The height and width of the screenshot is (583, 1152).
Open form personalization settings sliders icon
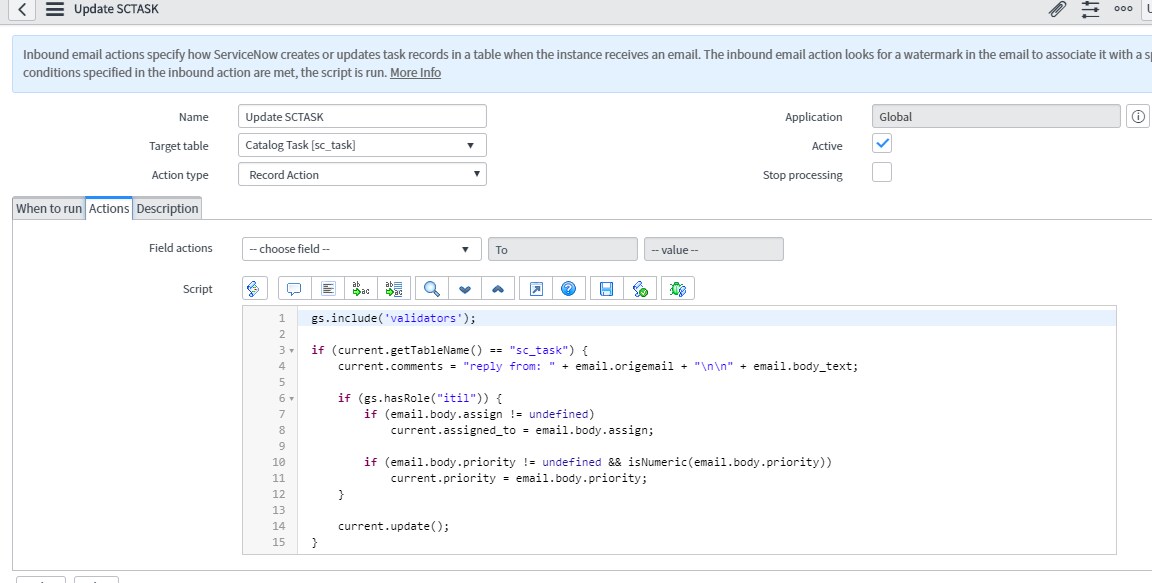1090,10
